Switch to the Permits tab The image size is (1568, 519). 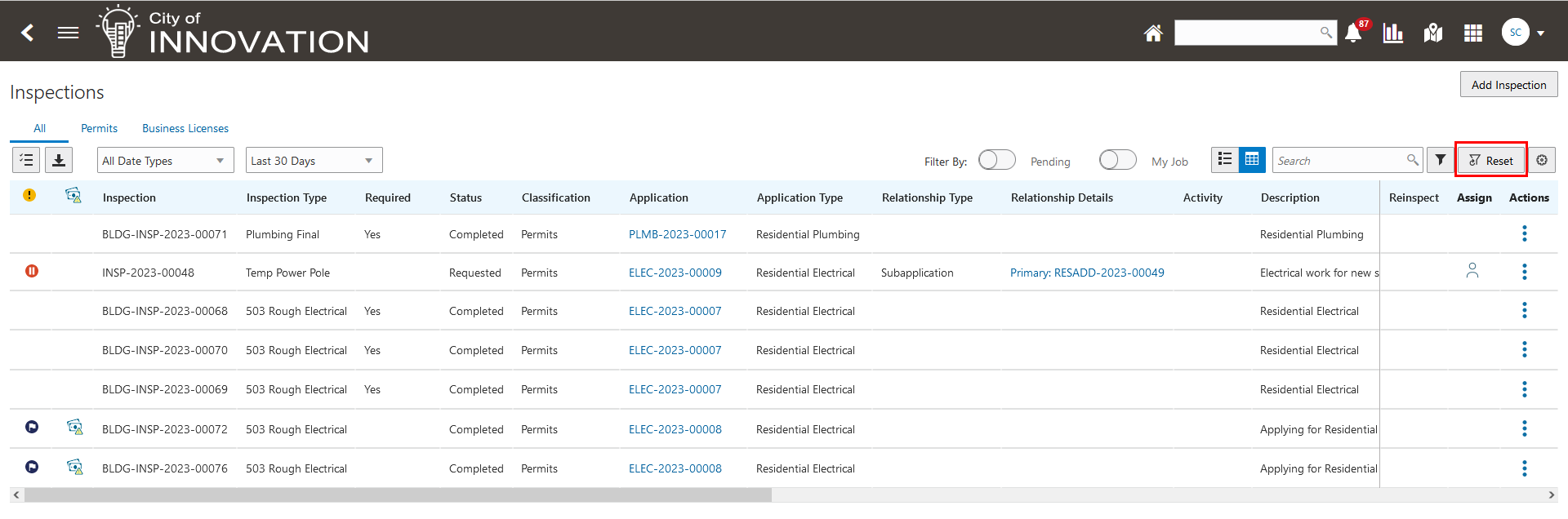tap(99, 128)
